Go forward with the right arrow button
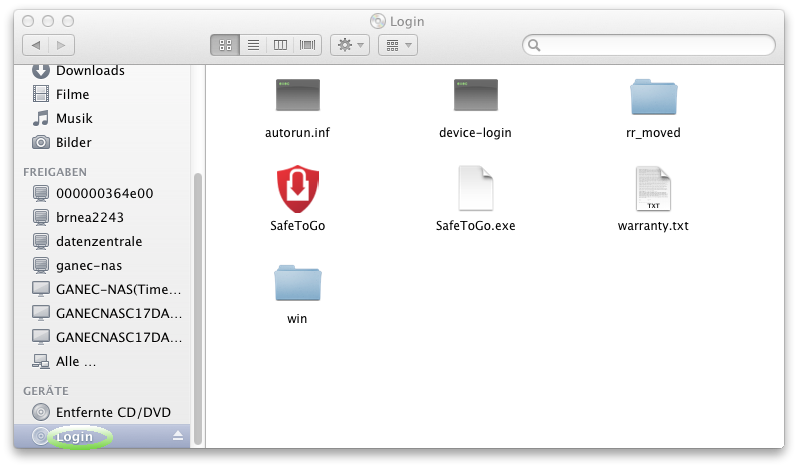 pos(62,45)
